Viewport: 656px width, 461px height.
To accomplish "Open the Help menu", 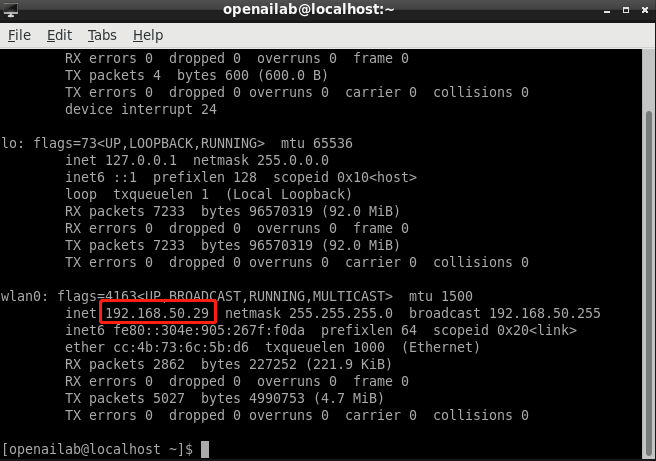I will tap(148, 35).
